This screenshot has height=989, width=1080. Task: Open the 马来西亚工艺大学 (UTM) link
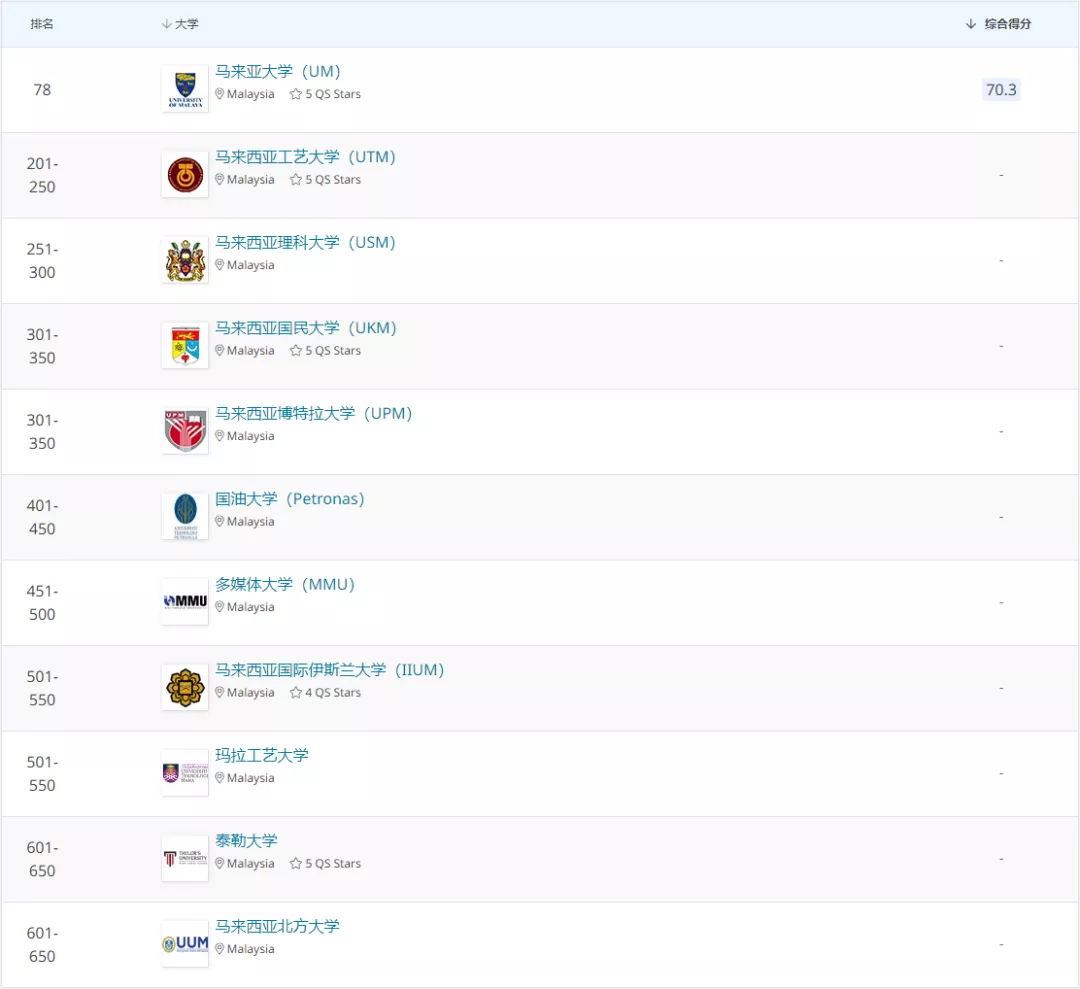(305, 157)
